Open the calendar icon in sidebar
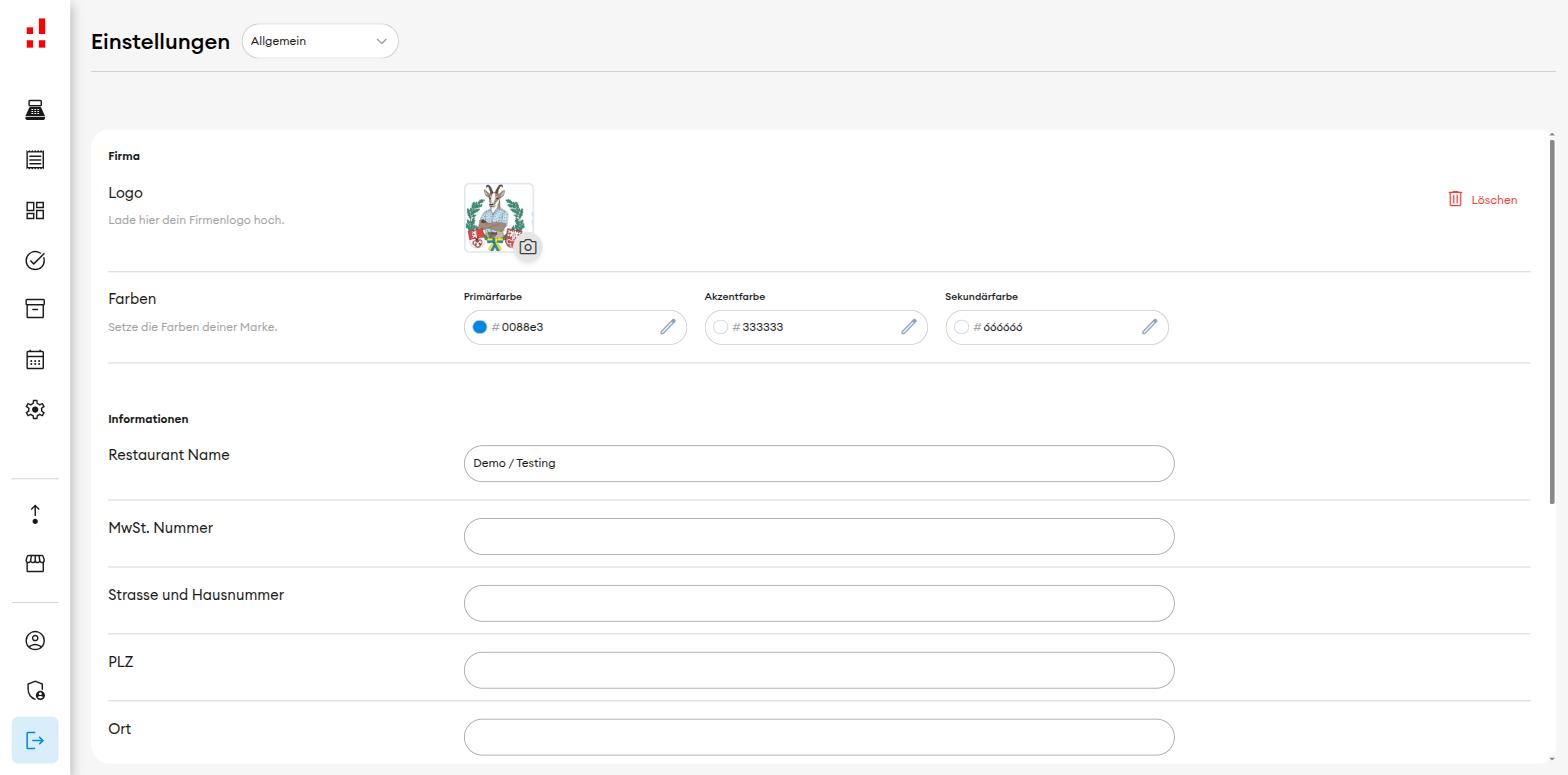The height and width of the screenshot is (775, 1568). pos(35,359)
